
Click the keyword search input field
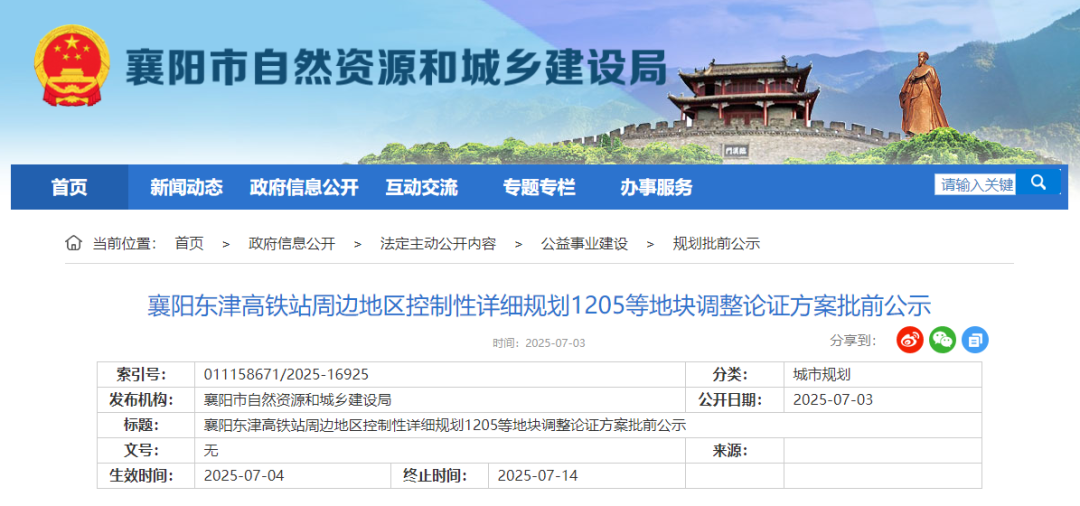[975, 185]
